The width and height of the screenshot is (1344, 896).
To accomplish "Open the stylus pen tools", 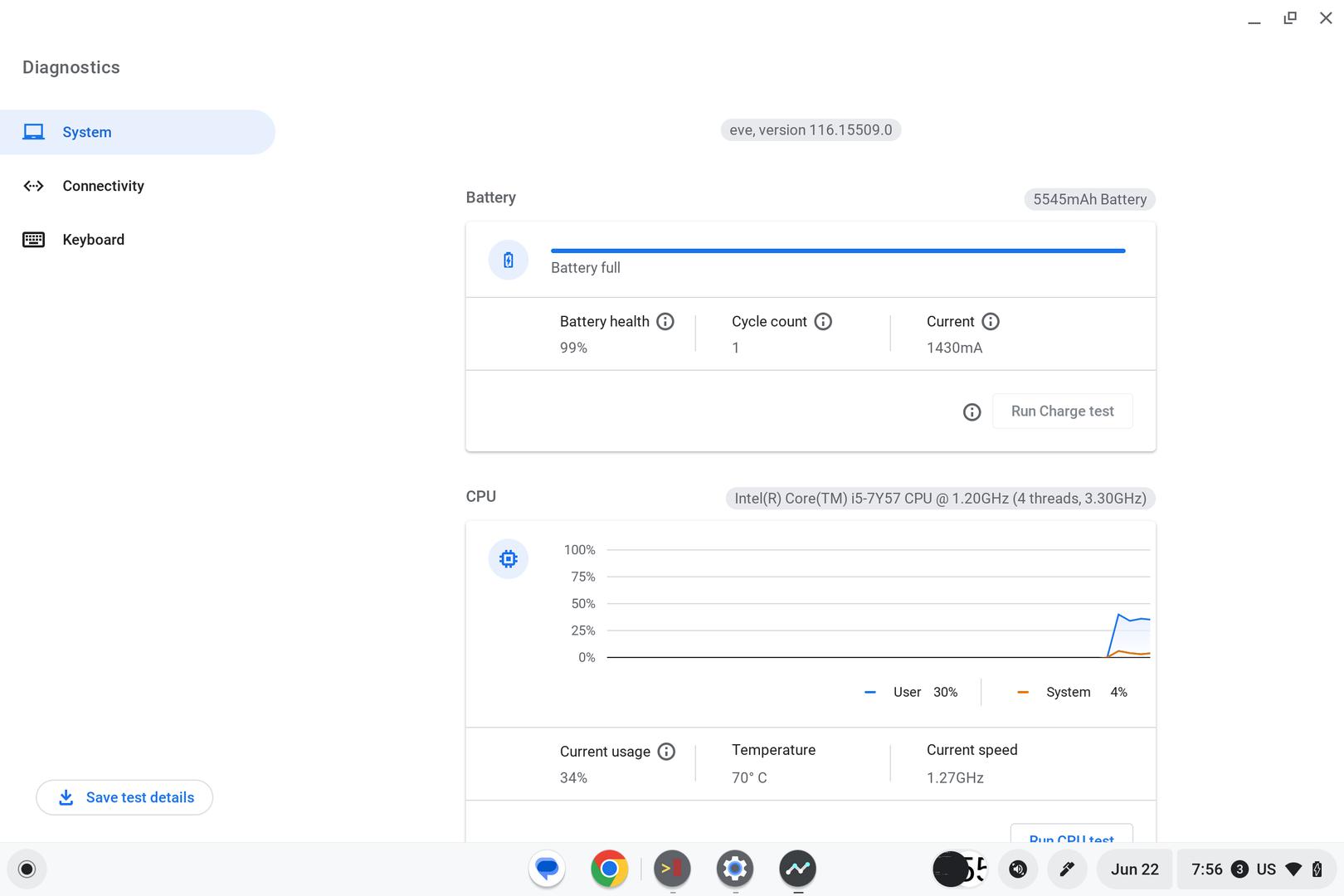I will point(1067,869).
